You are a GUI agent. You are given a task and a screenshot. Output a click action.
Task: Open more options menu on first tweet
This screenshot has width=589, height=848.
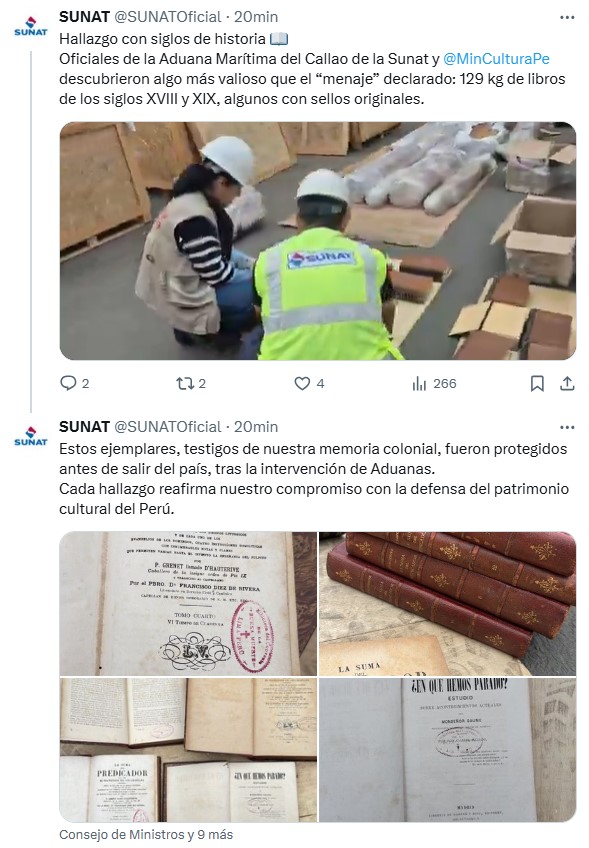point(567,17)
